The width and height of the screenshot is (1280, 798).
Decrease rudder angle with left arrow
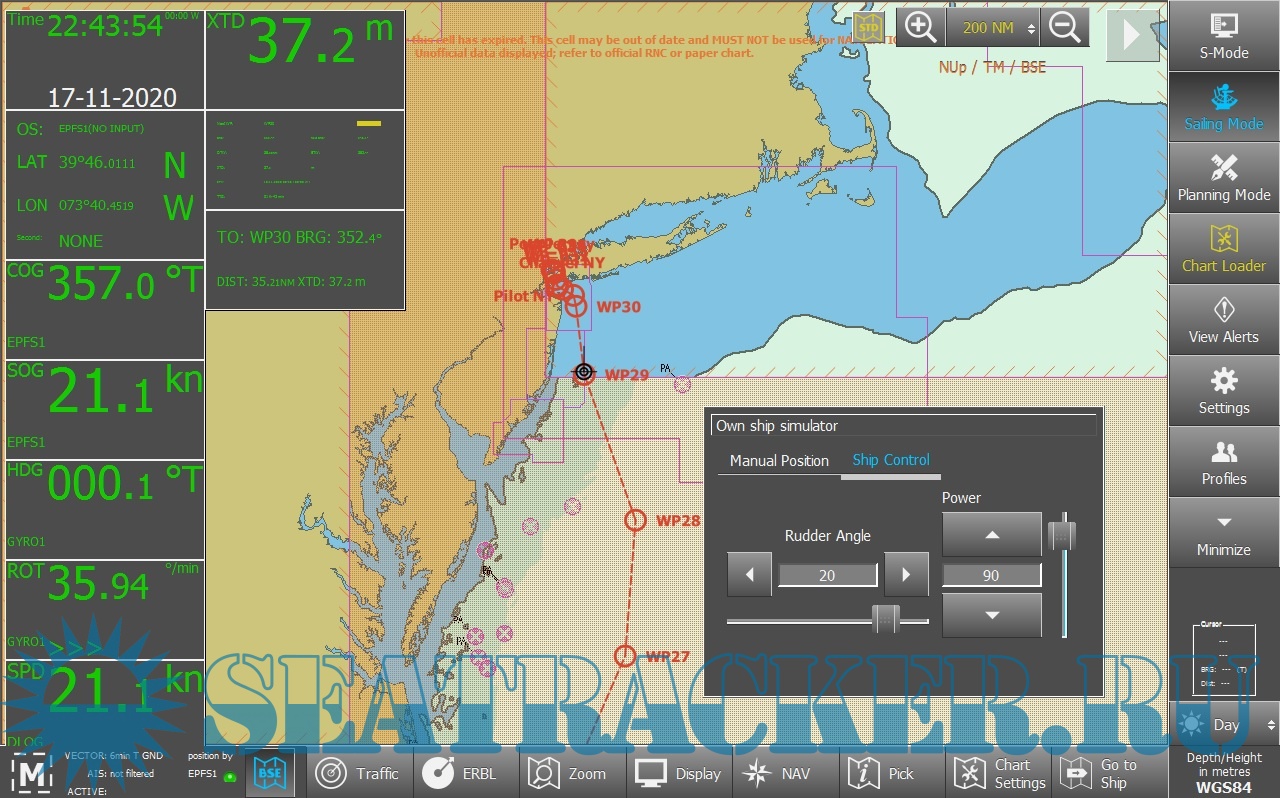(749, 575)
